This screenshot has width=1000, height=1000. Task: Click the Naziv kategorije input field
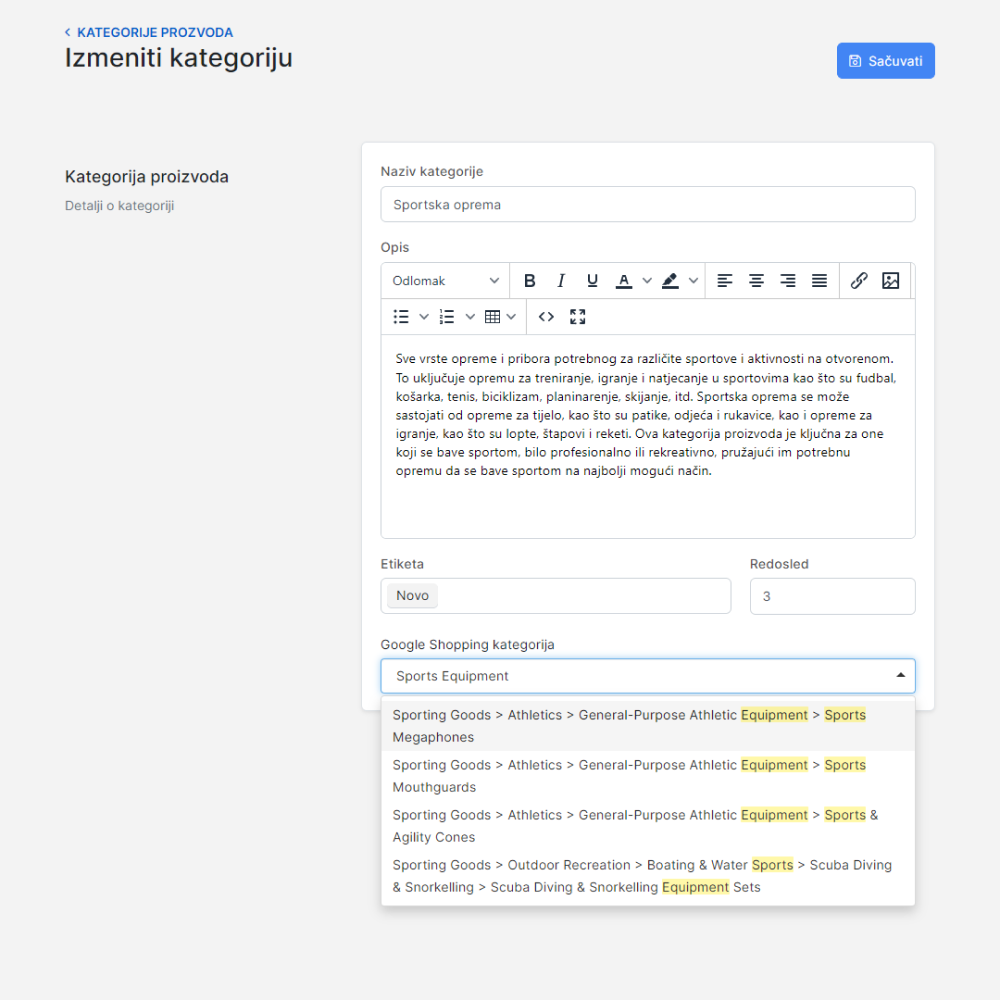click(x=647, y=205)
